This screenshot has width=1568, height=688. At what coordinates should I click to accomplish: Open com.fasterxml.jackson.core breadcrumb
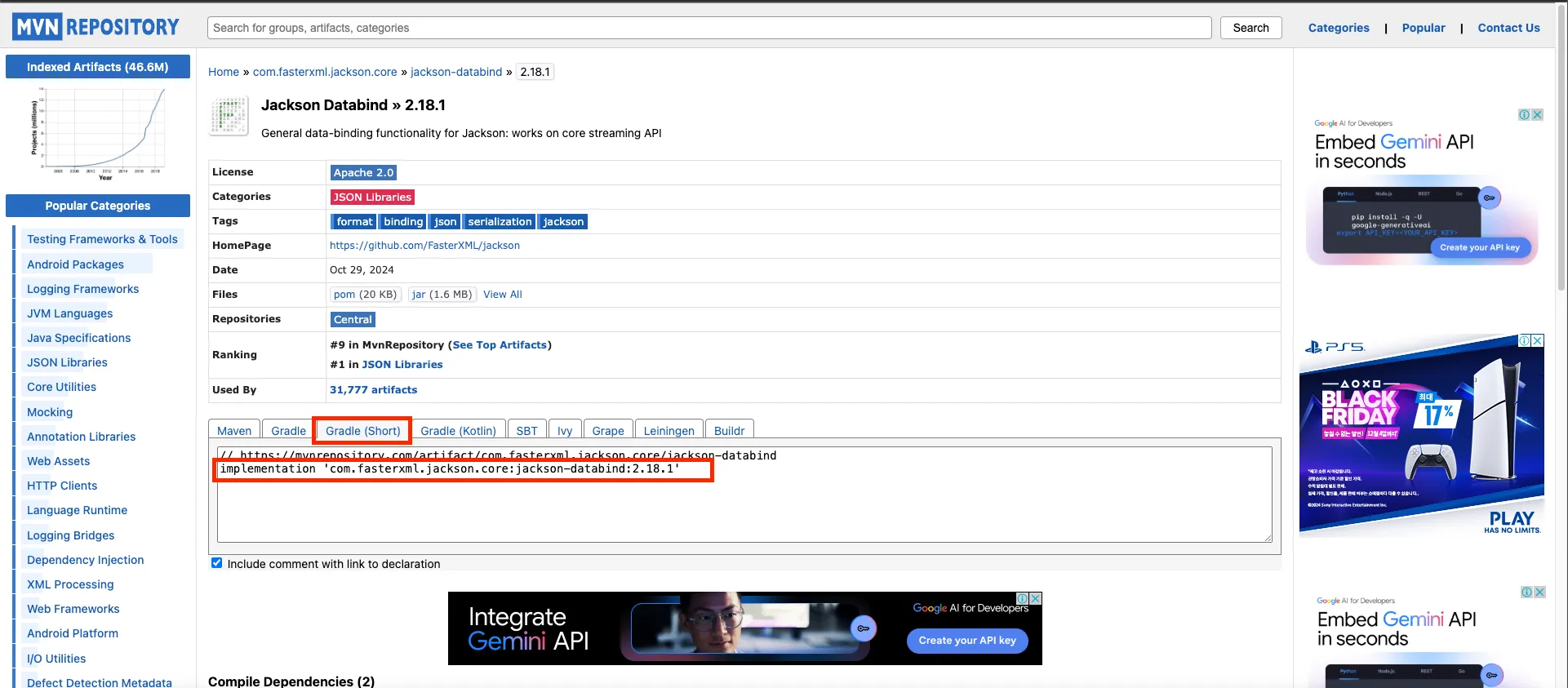(x=325, y=72)
